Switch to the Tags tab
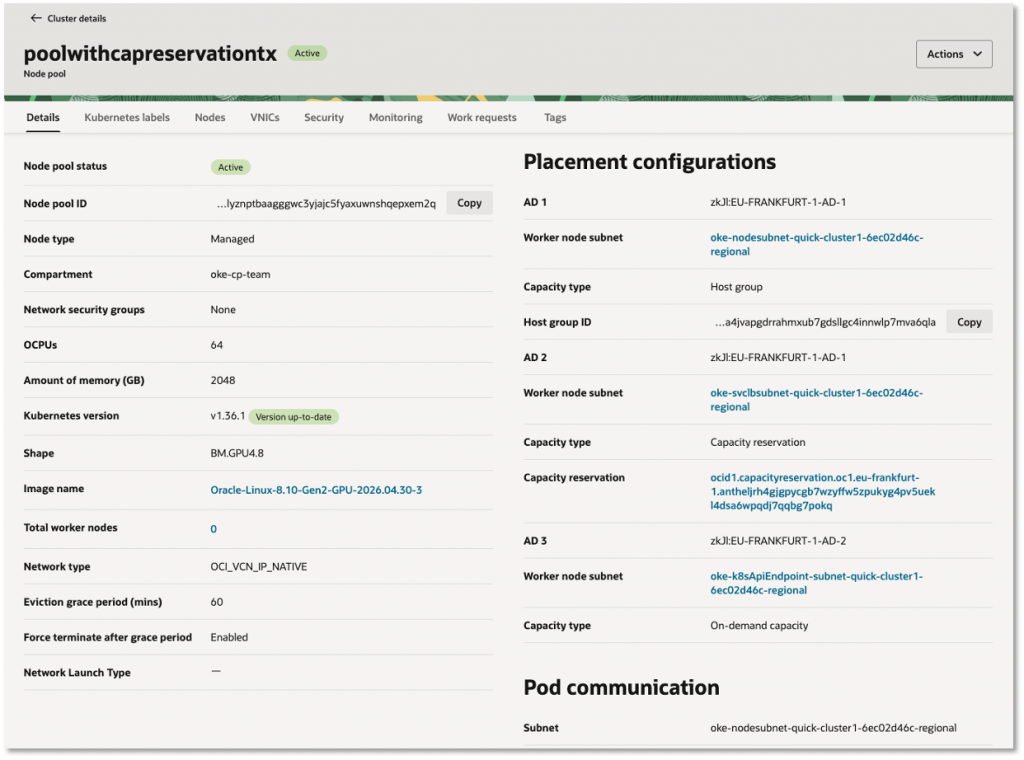The height and width of the screenshot is (760, 1024). click(x=555, y=118)
